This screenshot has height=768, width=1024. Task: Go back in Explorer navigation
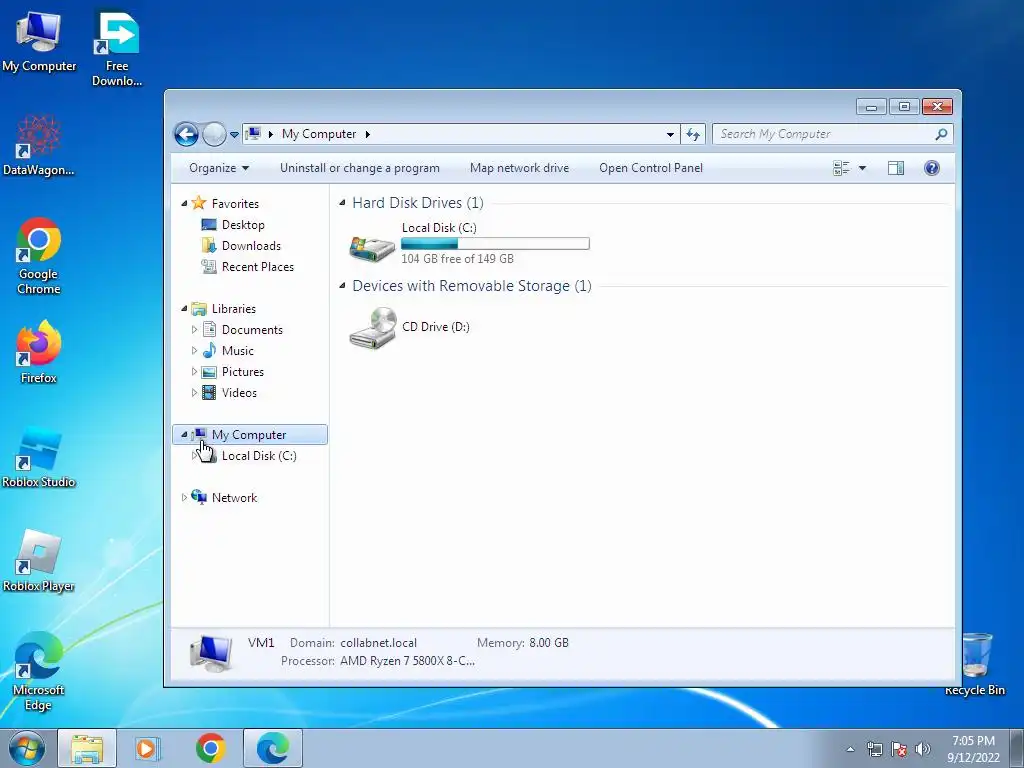[x=186, y=135]
